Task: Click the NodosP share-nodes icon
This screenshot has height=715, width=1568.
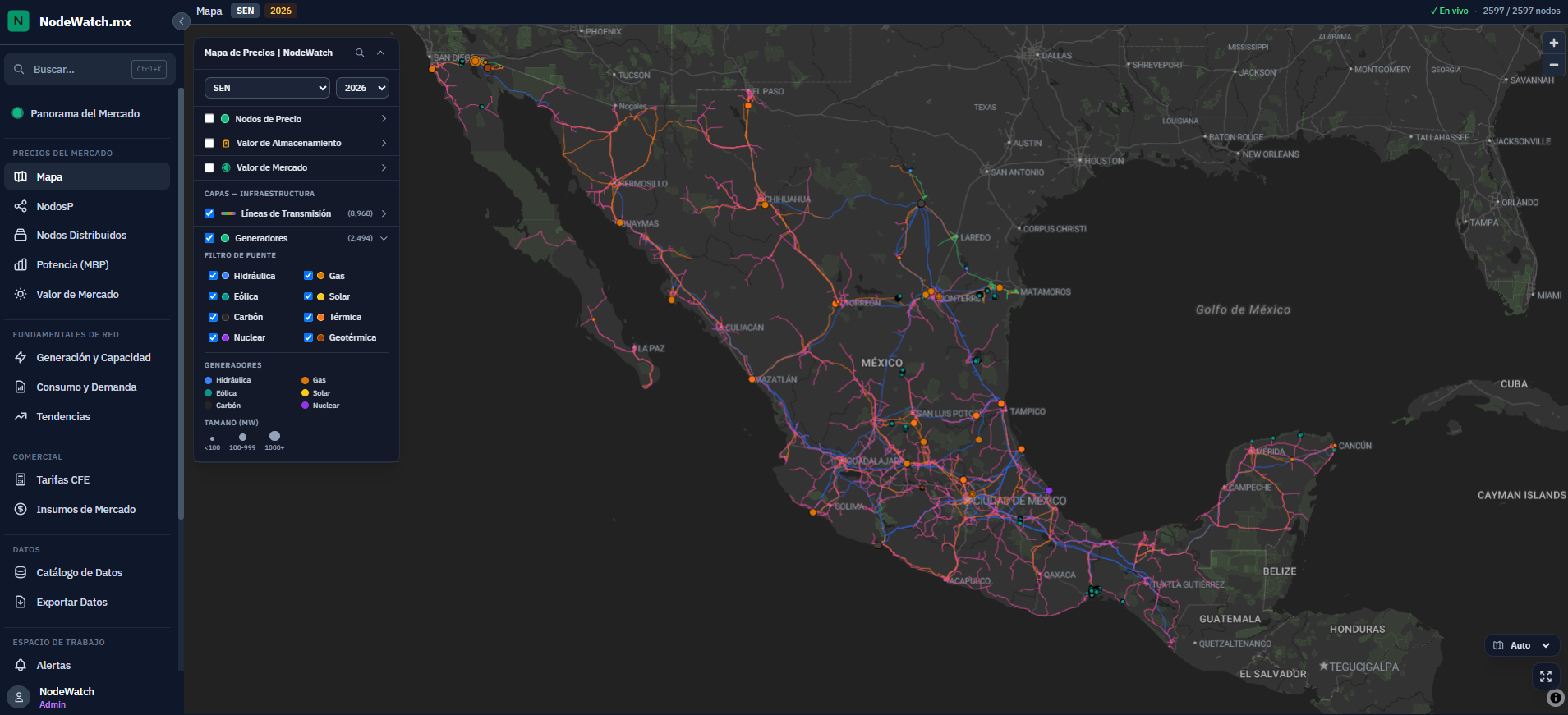Action: 21,206
